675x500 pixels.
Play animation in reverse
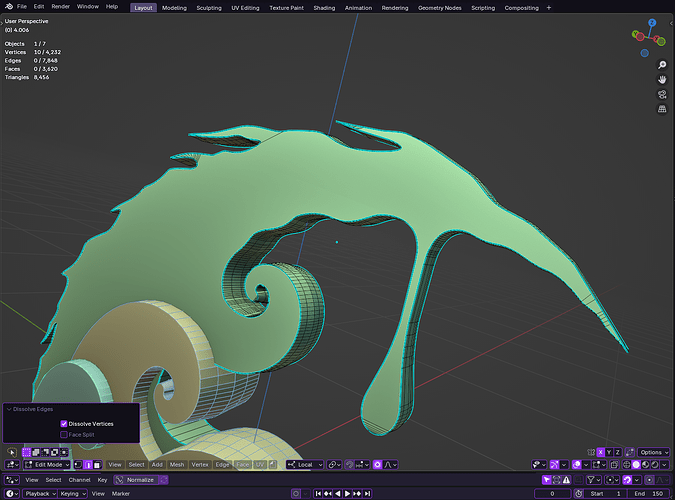click(x=338, y=494)
